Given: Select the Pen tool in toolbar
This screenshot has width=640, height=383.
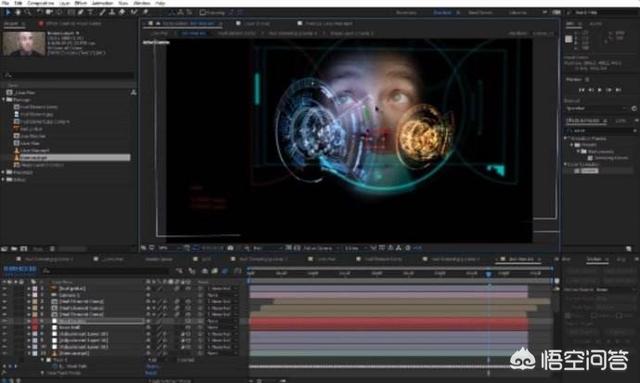Looking at the screenshot, I should (x=81, y=13).
